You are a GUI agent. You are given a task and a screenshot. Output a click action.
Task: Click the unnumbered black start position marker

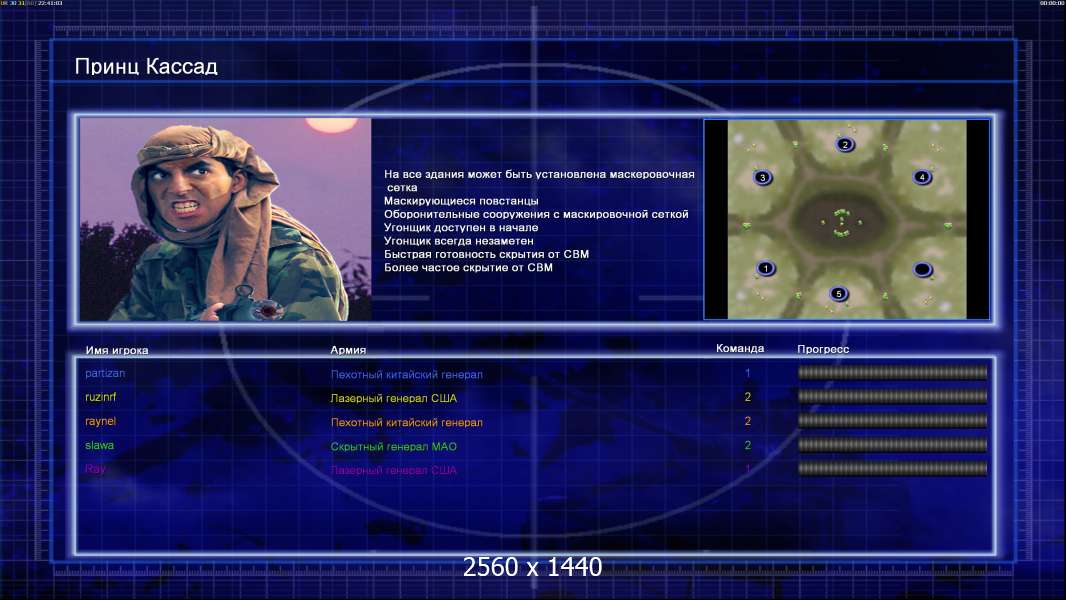(x=923, y=270)
